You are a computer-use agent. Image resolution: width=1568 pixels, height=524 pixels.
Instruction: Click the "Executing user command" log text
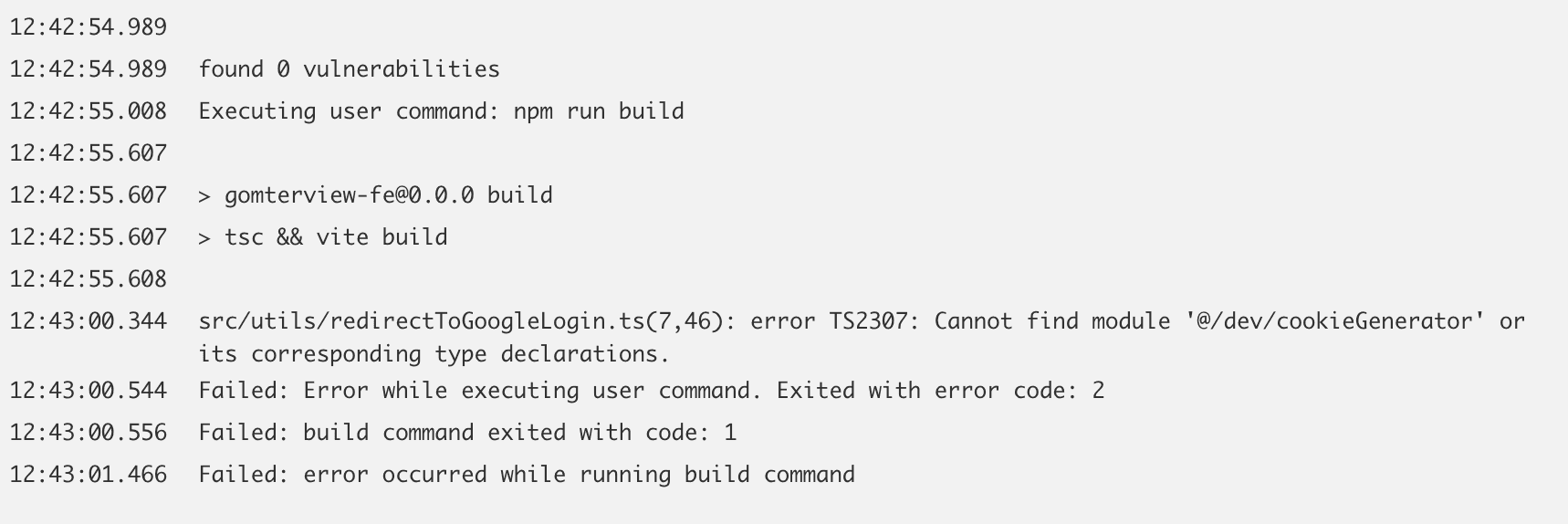click(349, 111)
